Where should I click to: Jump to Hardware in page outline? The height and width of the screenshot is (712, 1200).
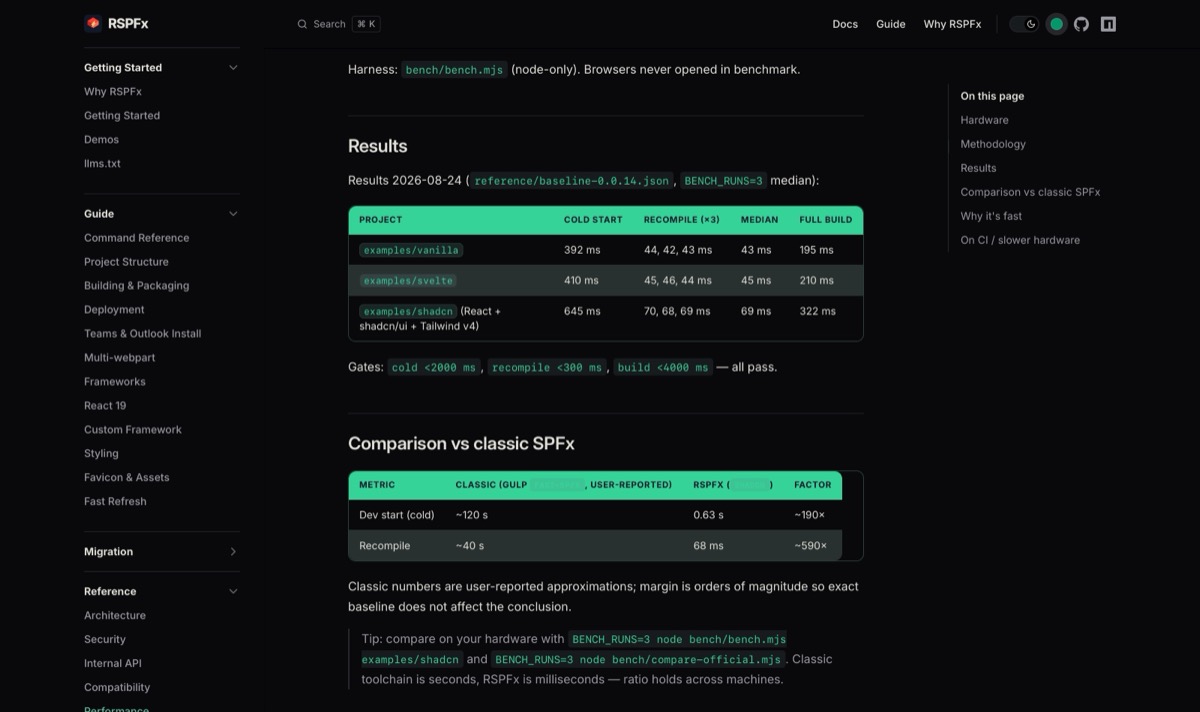pyautogui.click(x=984, y=120)
